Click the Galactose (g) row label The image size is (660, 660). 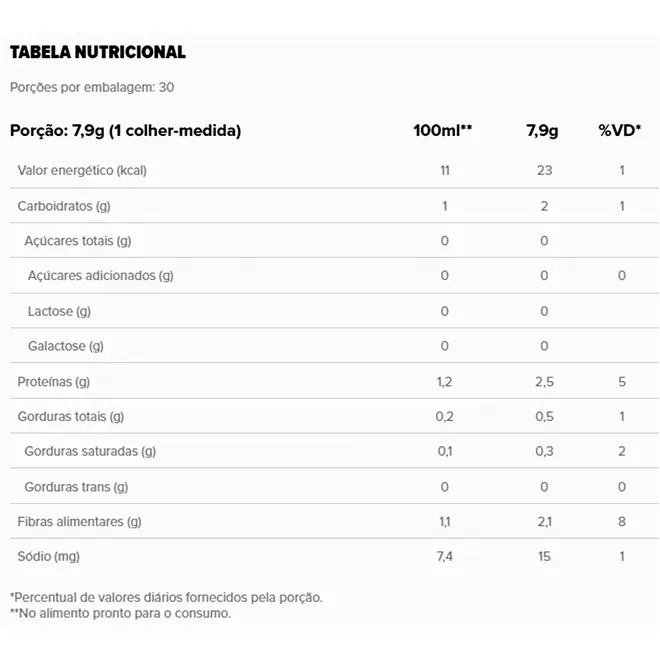pyautogui.click(x=66, y=346)
